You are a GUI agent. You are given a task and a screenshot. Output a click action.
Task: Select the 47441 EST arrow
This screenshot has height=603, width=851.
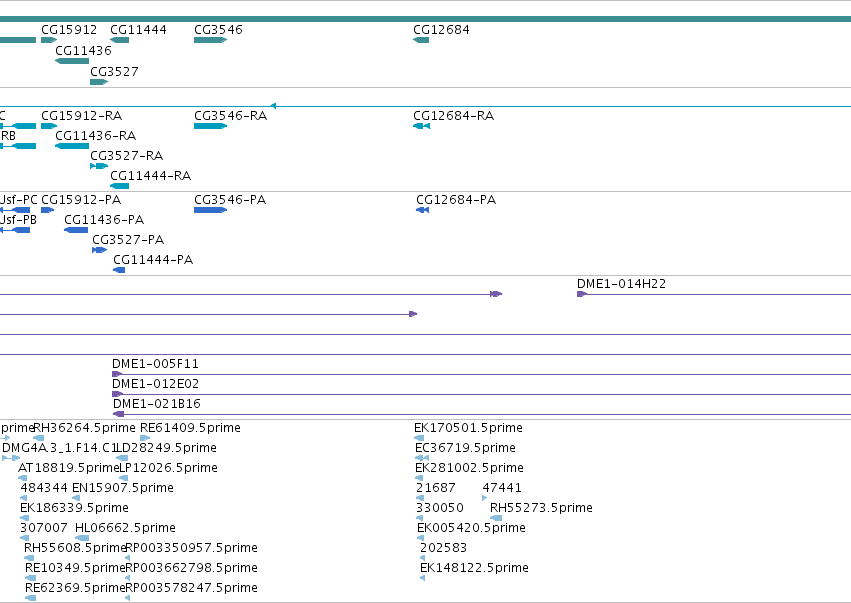pos(485,498)
